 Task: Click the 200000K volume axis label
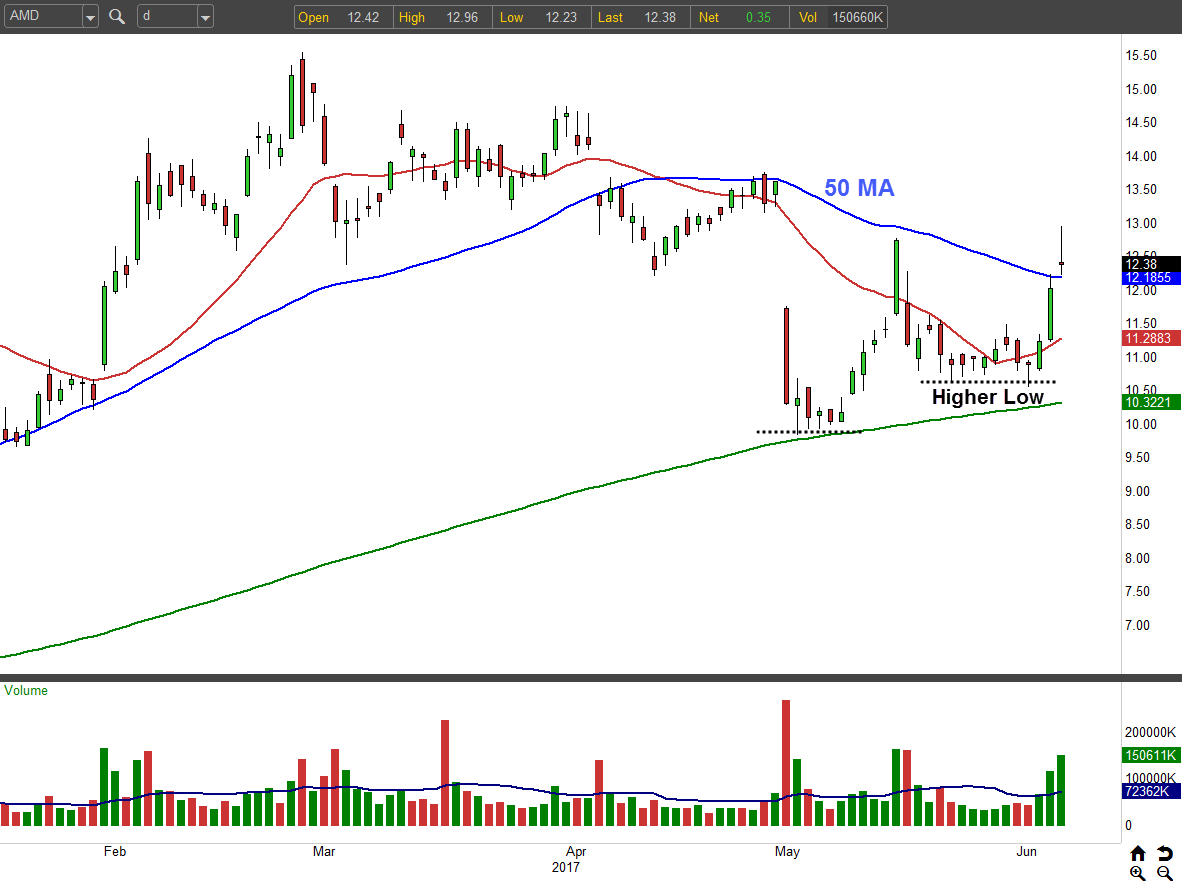[x=1150, y=732]
